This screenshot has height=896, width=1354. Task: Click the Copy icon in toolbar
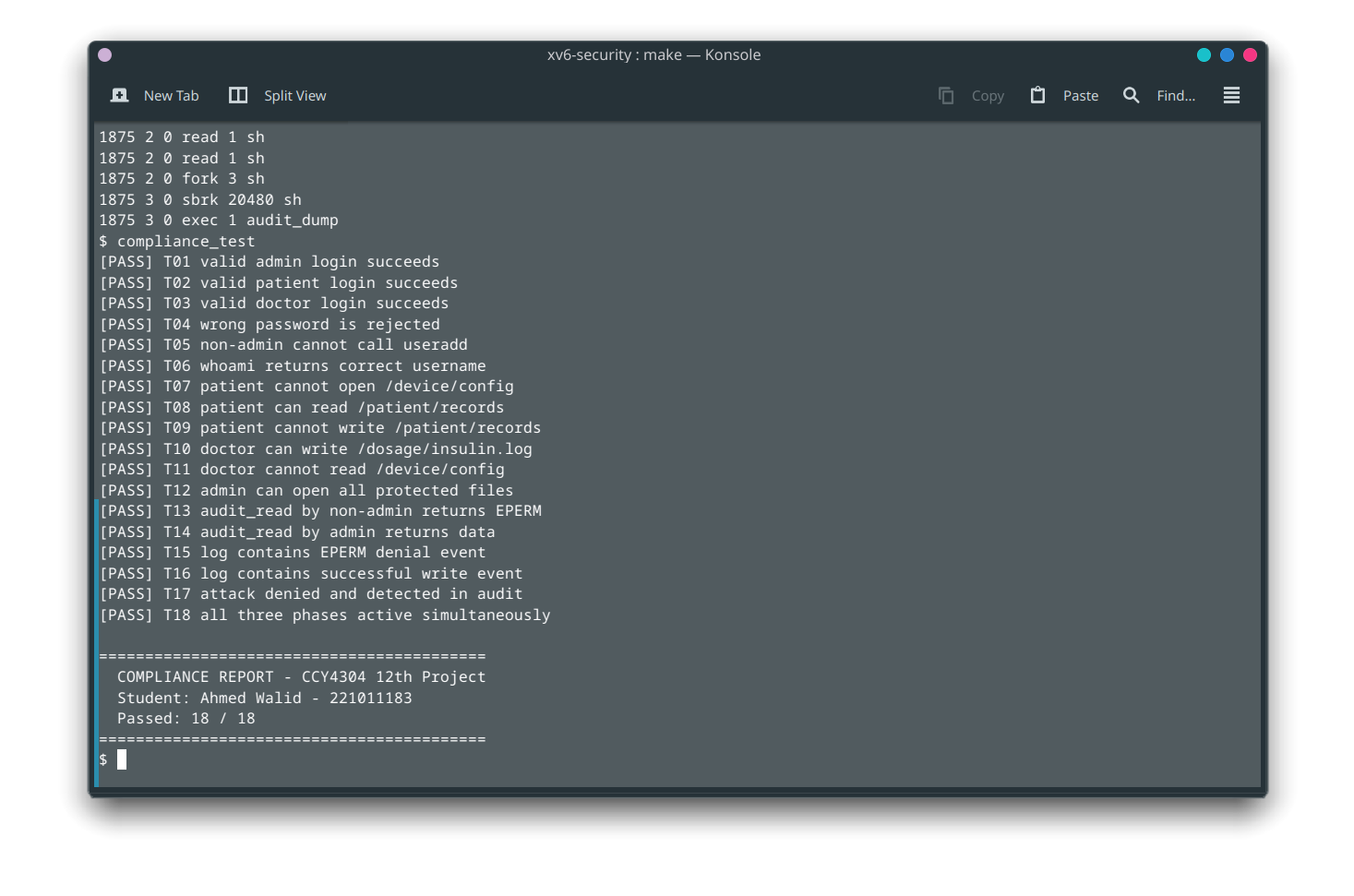coord(946,95)
